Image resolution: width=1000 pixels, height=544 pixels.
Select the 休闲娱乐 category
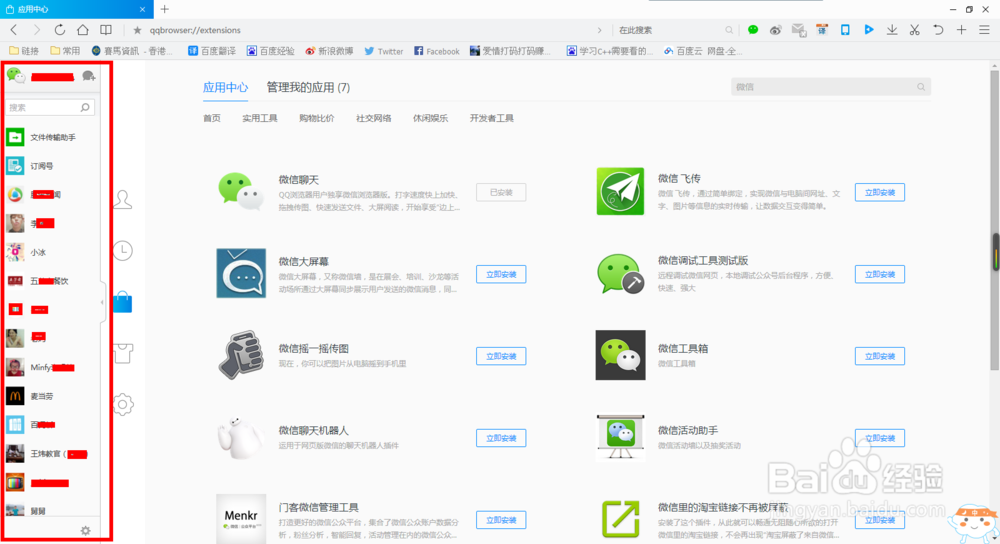(430, 118)
